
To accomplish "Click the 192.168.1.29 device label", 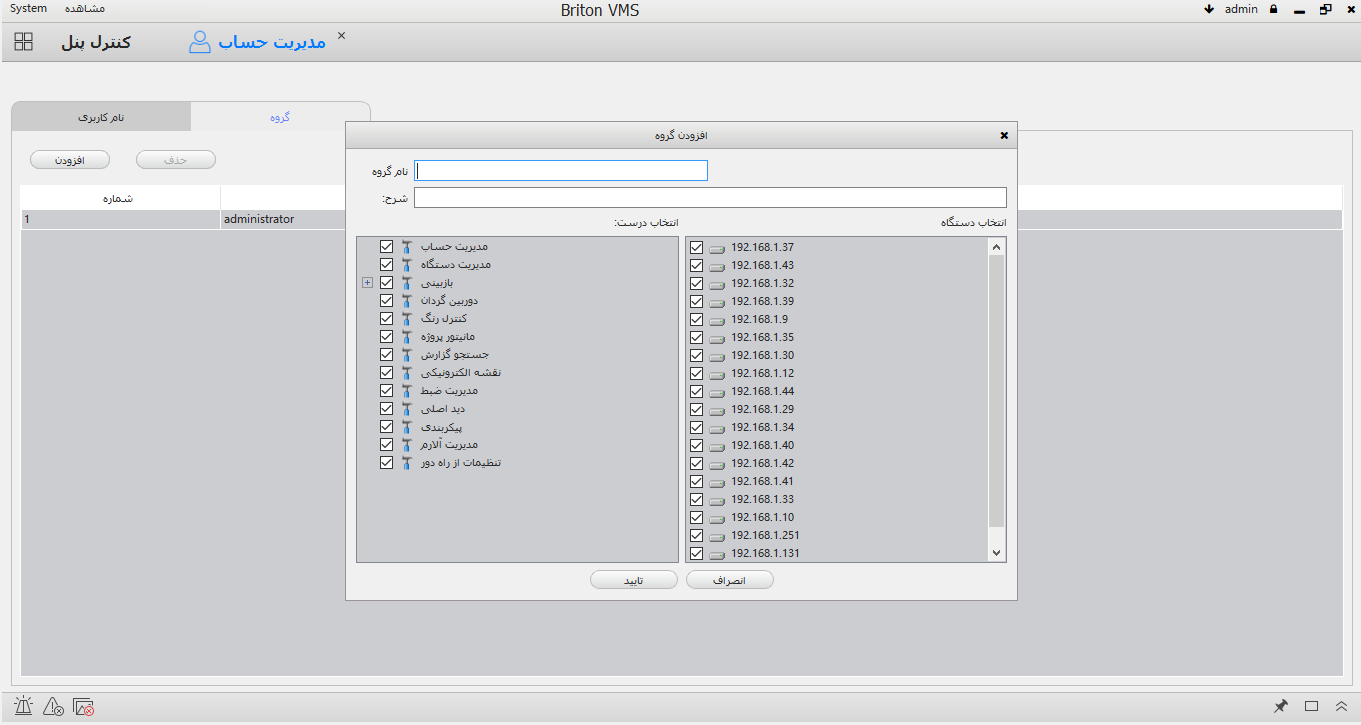I will (762, 409).
